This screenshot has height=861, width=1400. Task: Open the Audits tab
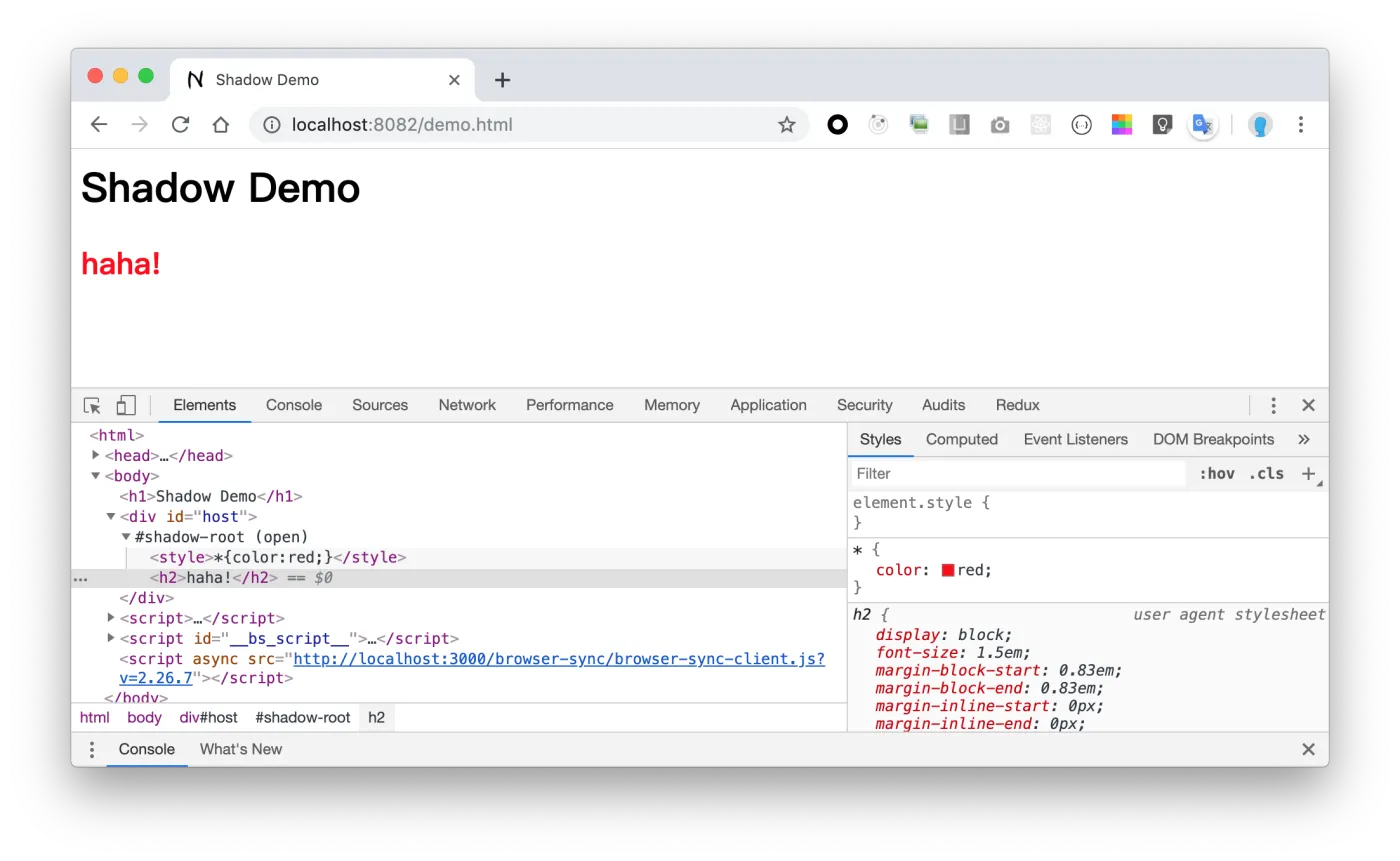coord(944,405)
